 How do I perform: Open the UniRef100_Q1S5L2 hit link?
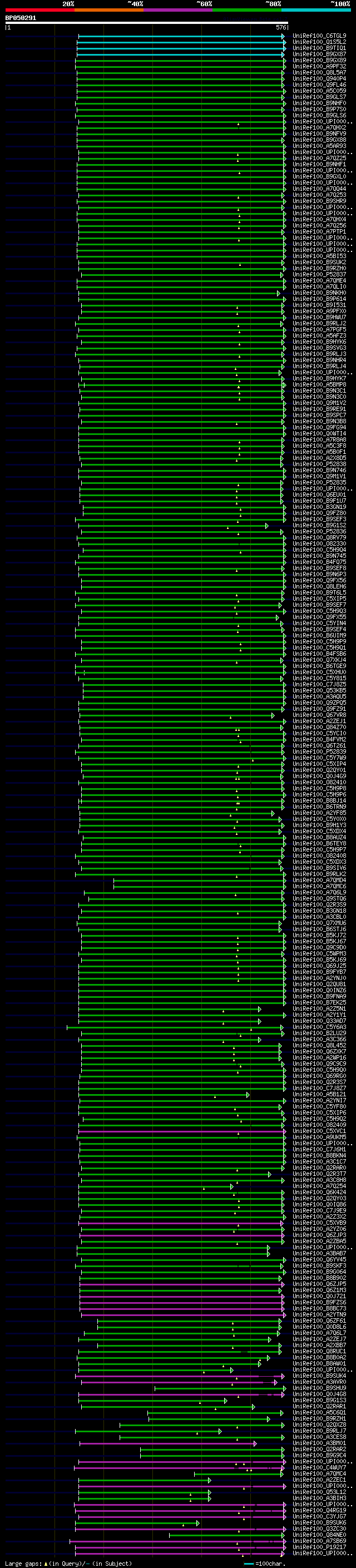click(x=319, y=42)
